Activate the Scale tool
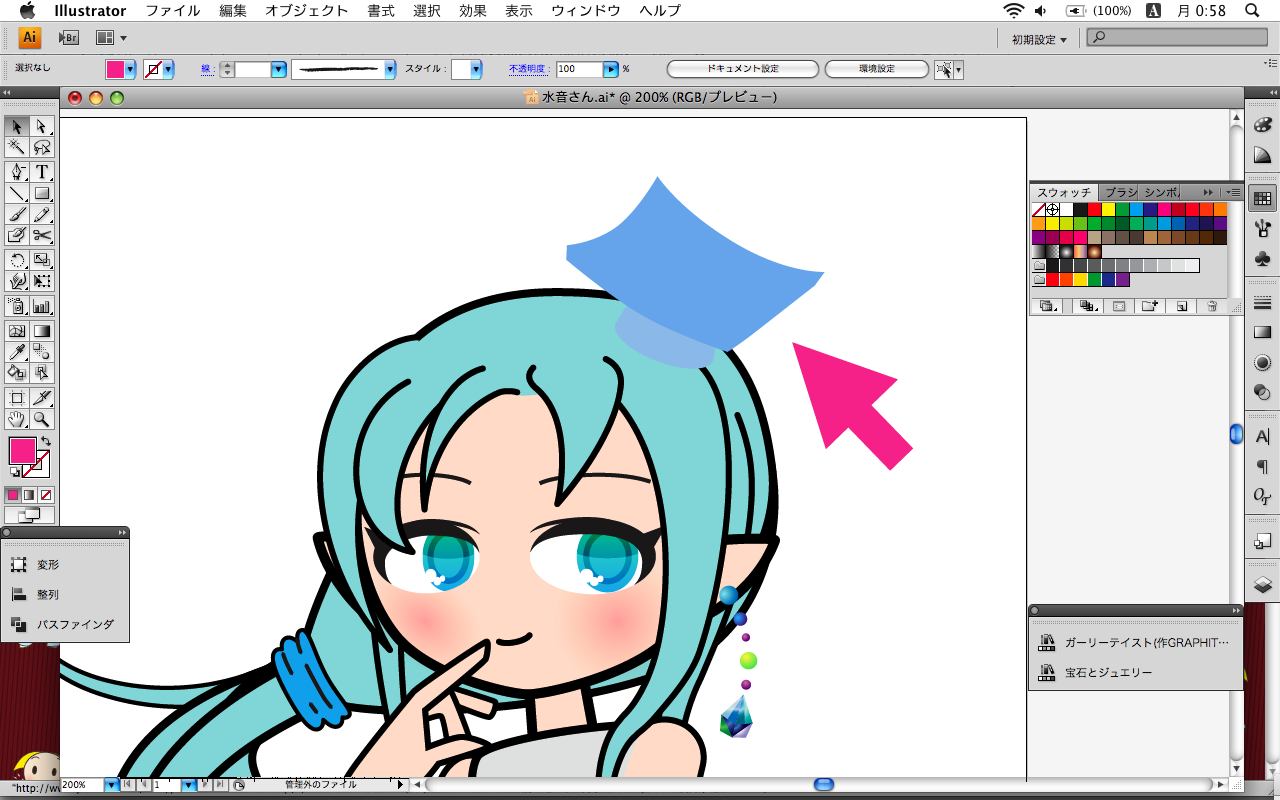Viewport: 1280px width, 800px height. pos(42,260)
